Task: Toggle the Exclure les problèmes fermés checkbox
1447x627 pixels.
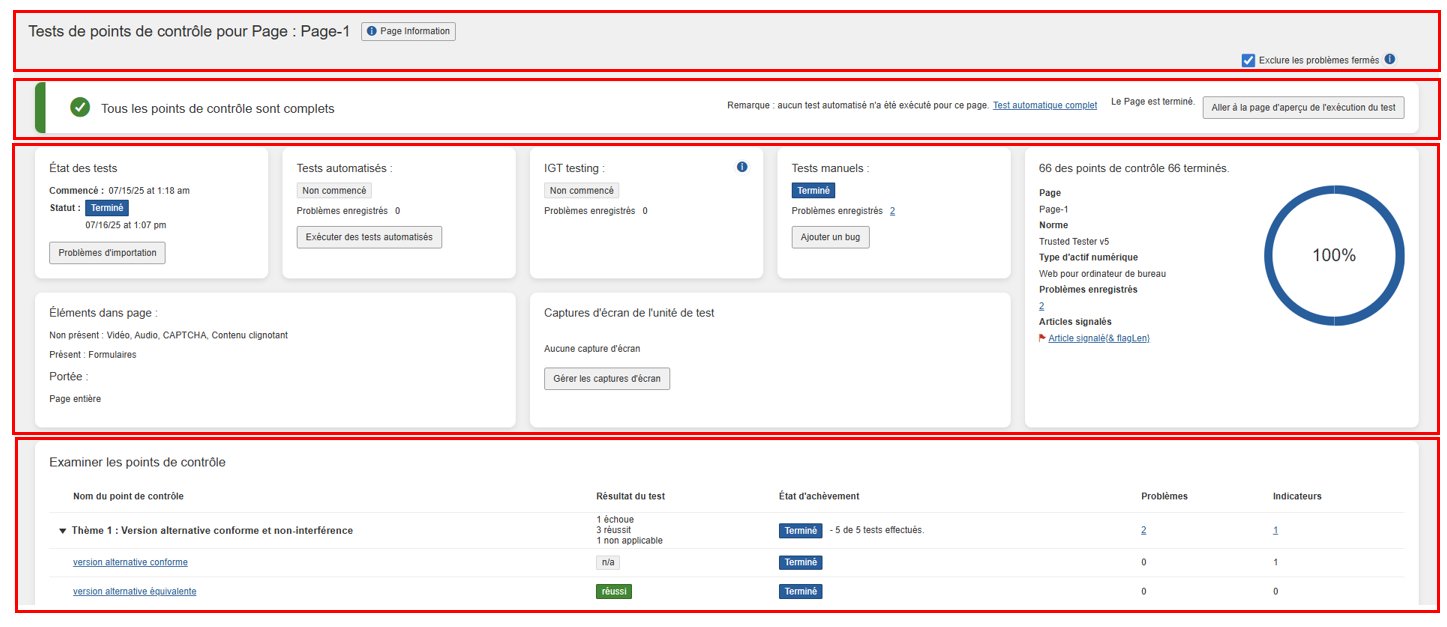Action: point(1248,60)
